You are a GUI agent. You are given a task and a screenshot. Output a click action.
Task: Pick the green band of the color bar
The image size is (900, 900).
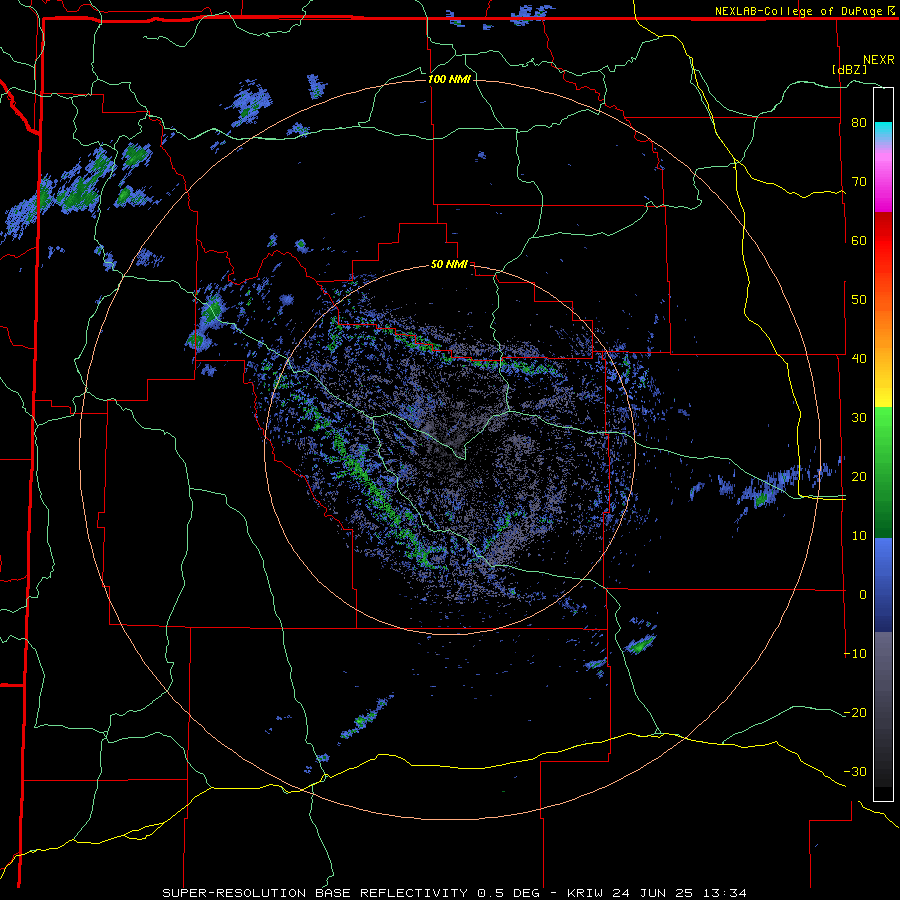click(883, 472)
